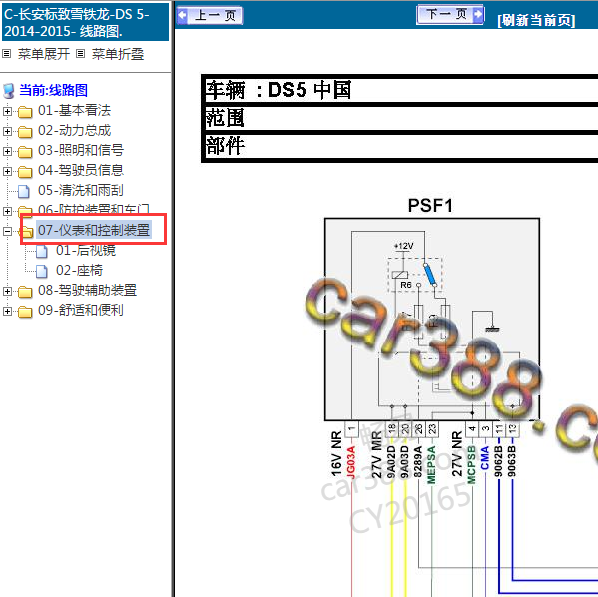Click document icon of 05-清洗和雨刮
Screen dimensions: 598x597
coord(24,191)
